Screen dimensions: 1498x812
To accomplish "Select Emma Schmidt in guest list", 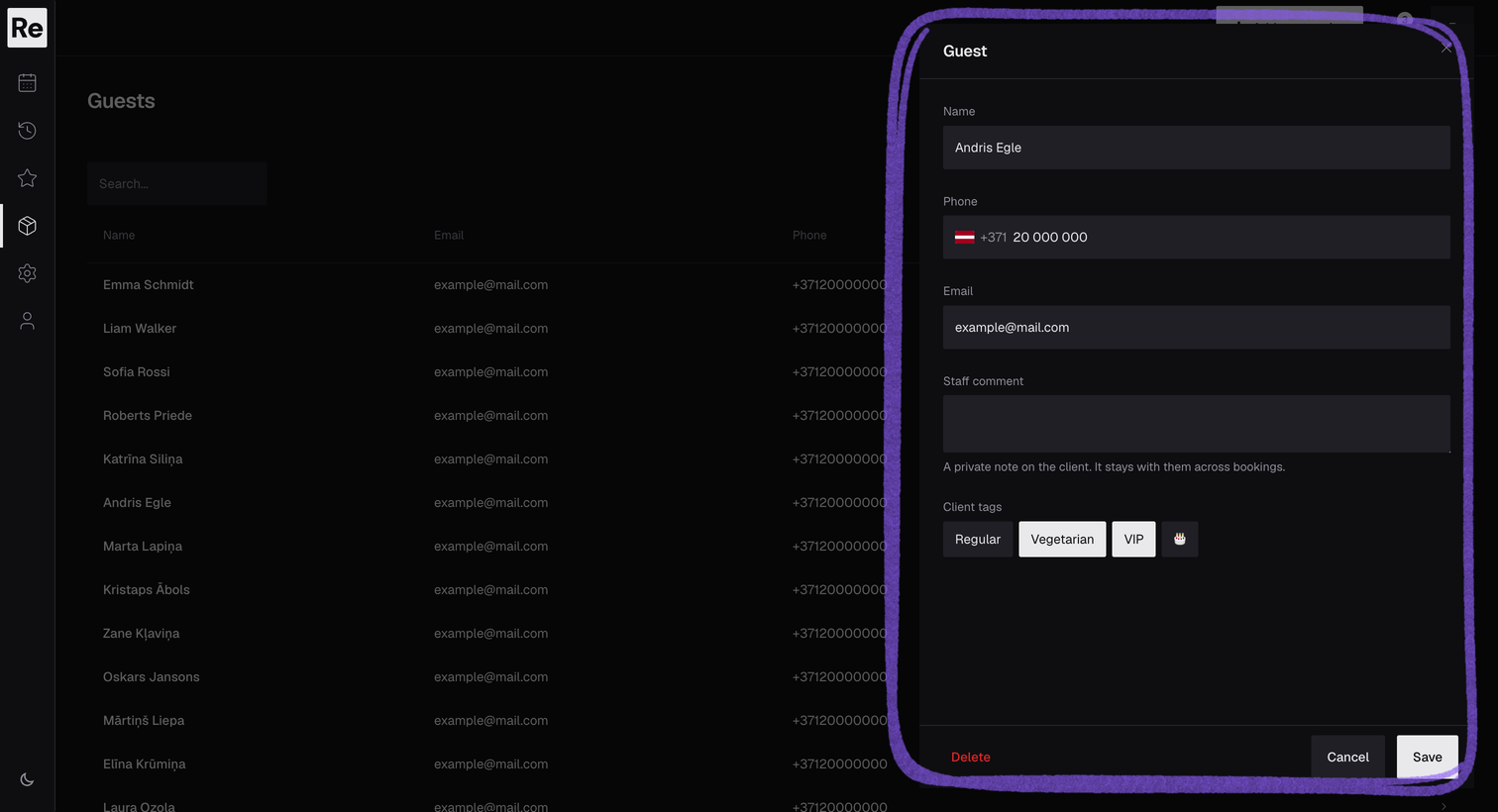I will click(149, 285).
